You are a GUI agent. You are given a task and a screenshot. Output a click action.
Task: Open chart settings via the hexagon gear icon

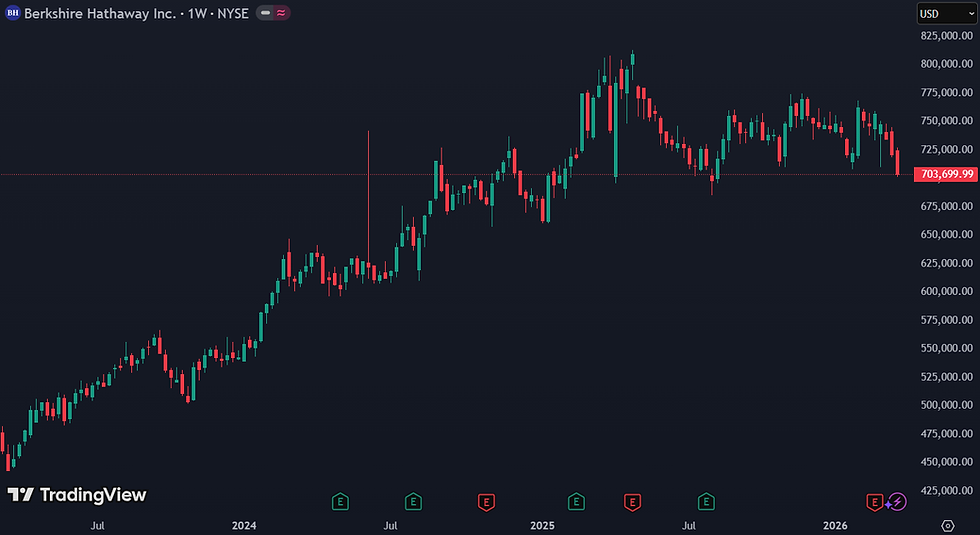pyautogui.click(x=948, y=526)
